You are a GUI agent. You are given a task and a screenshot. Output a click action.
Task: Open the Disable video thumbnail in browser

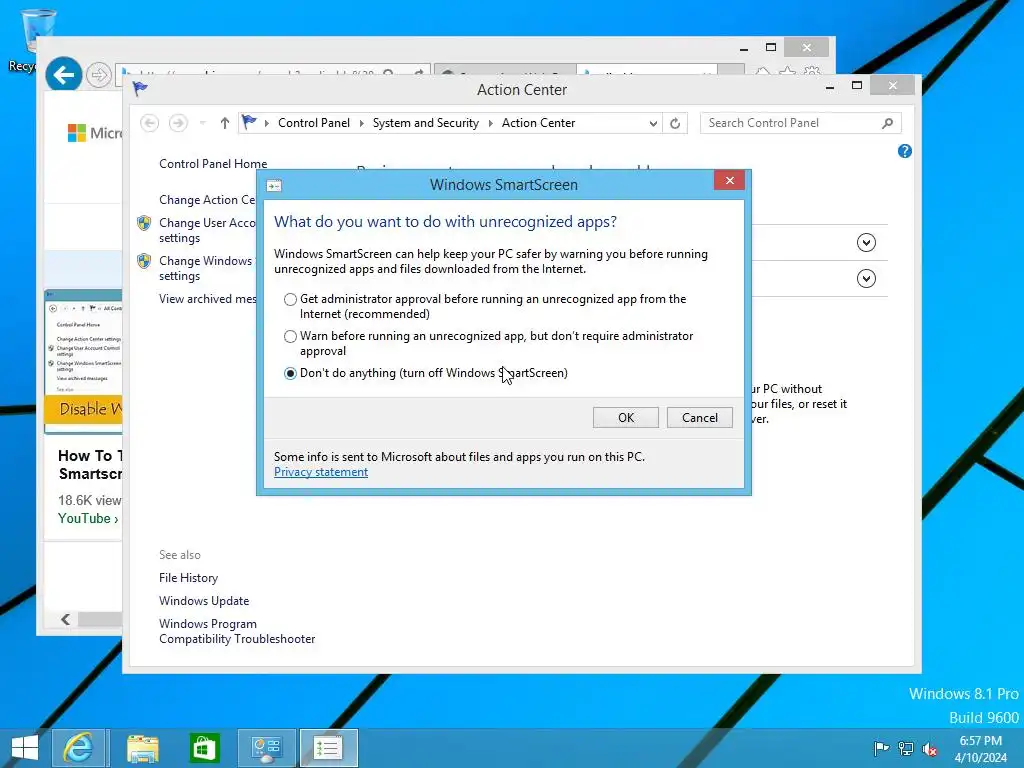point(83,361)
